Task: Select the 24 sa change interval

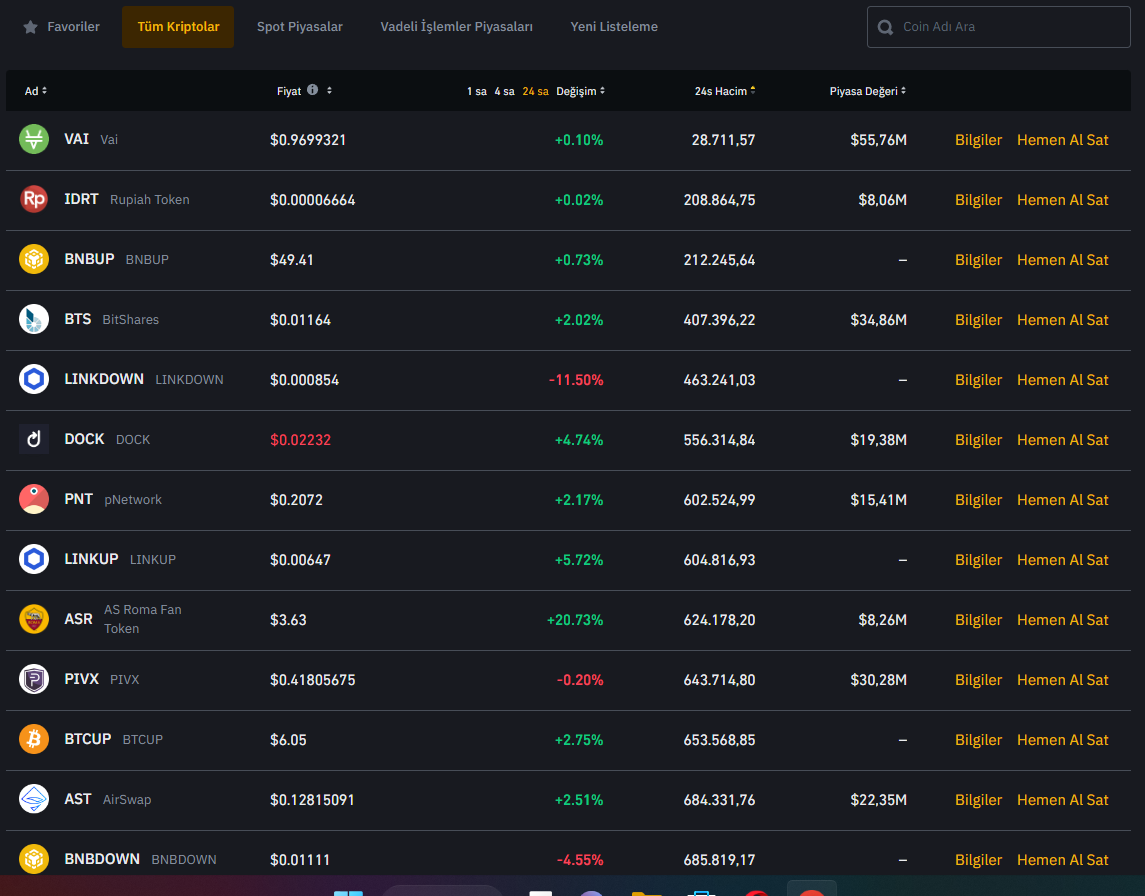Action: pos(535,91)
